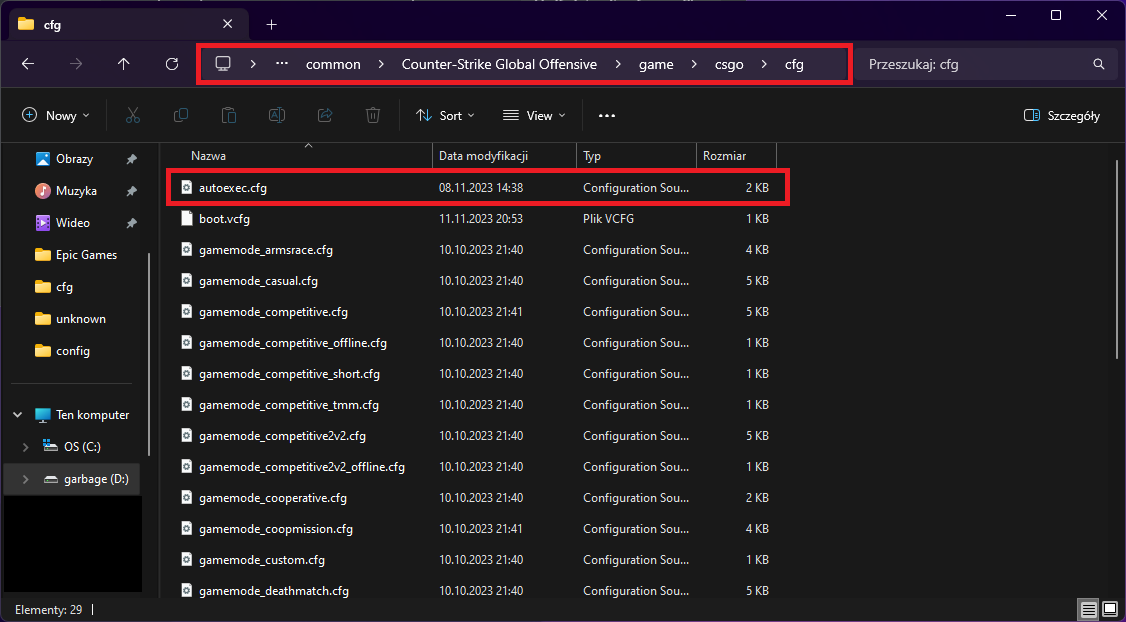Select file gamemode_deathmatch.cfg
Image resolution: width=1126 pixels, height=622 pixels.
(x=274, y=591)
